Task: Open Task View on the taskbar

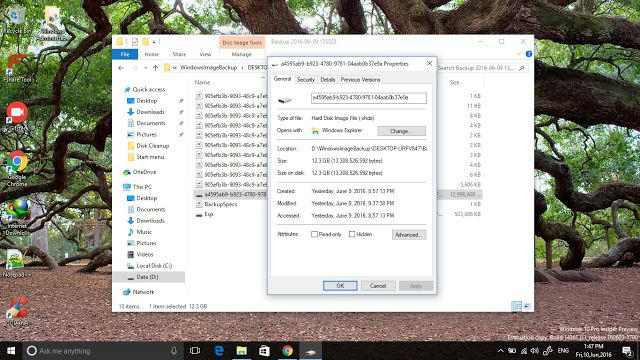Action: 195,351
